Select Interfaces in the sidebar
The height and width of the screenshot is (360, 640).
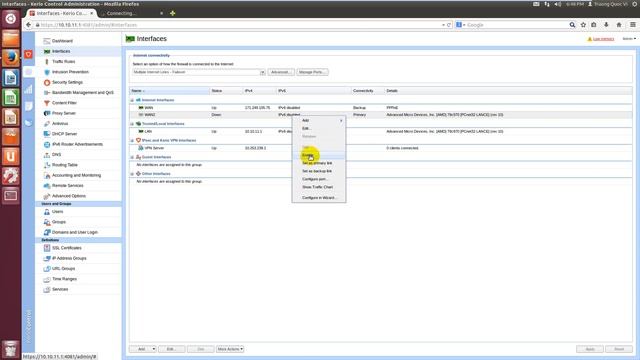(61, 51)
